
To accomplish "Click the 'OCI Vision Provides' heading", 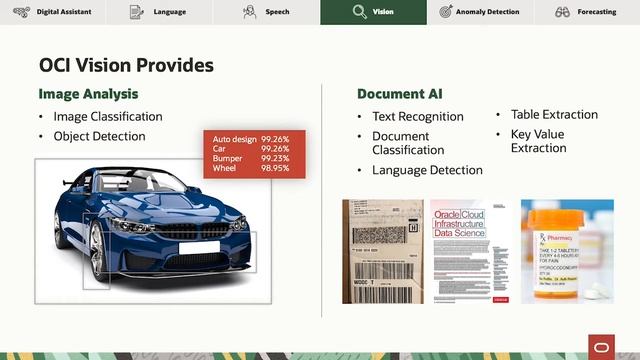I will (126, 65).
